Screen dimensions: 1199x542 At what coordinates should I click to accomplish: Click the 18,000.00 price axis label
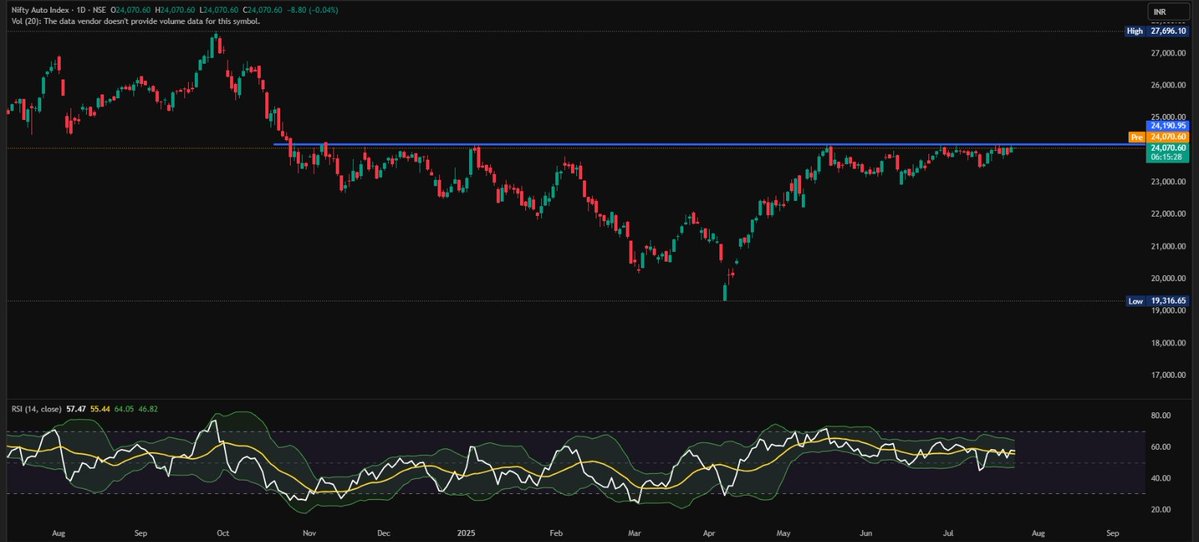click(x=1168, y=343)
